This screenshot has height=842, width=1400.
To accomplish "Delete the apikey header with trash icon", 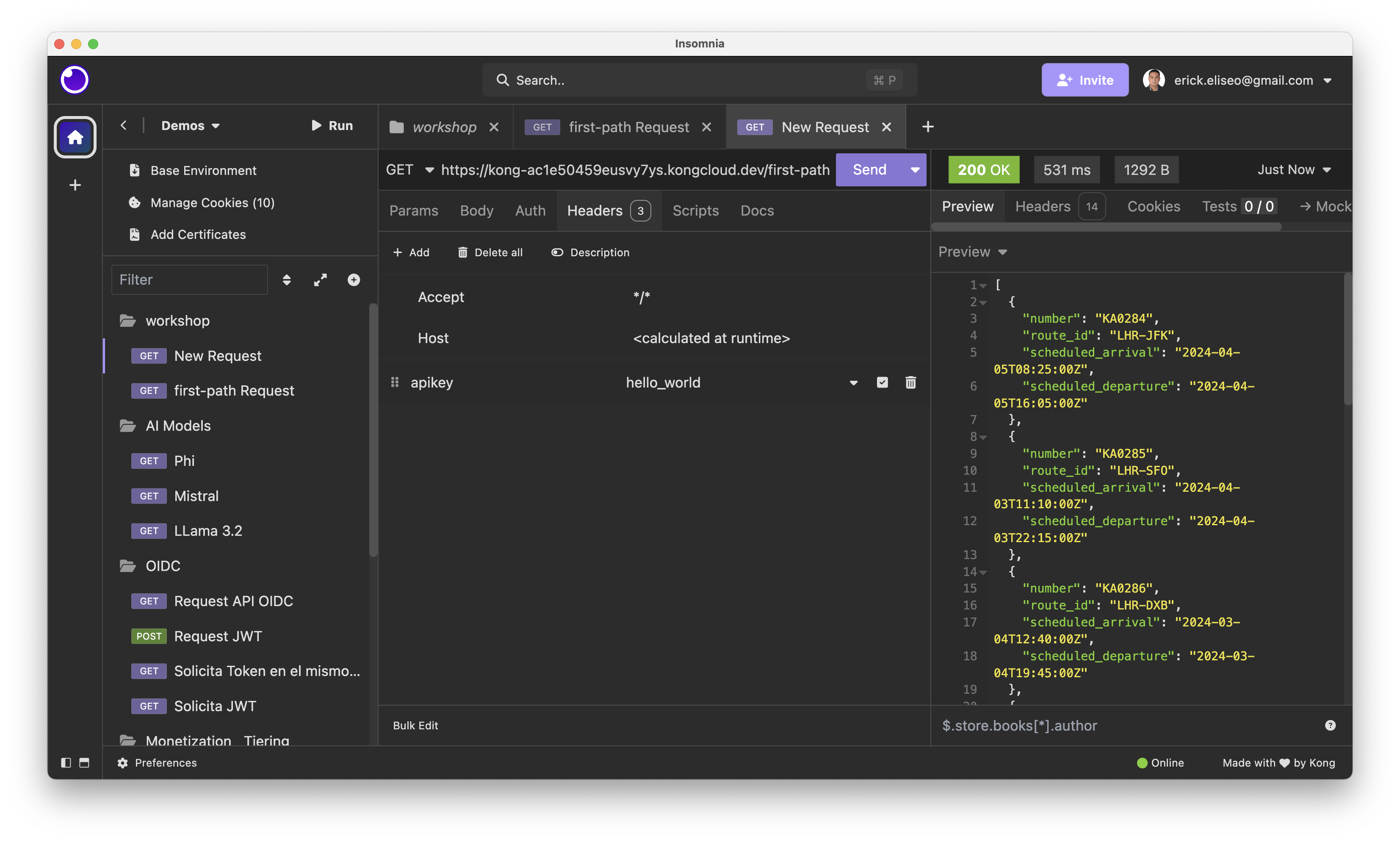I will 910,382.
